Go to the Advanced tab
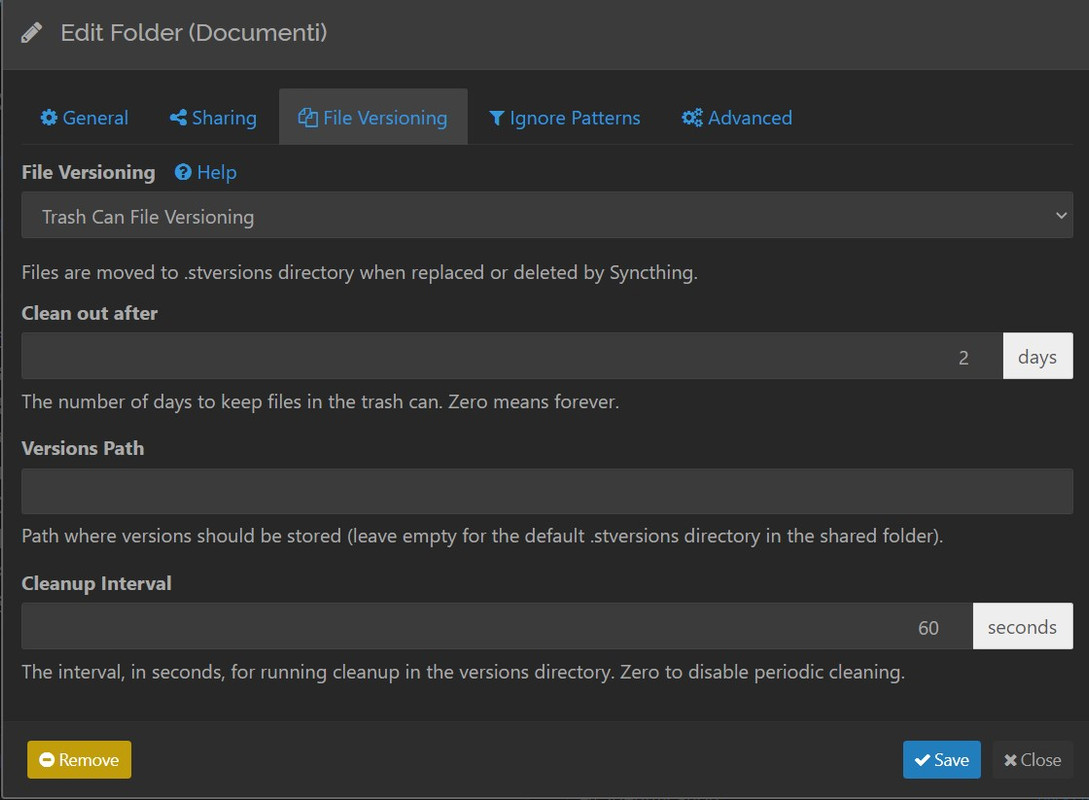 coord(737,118)
